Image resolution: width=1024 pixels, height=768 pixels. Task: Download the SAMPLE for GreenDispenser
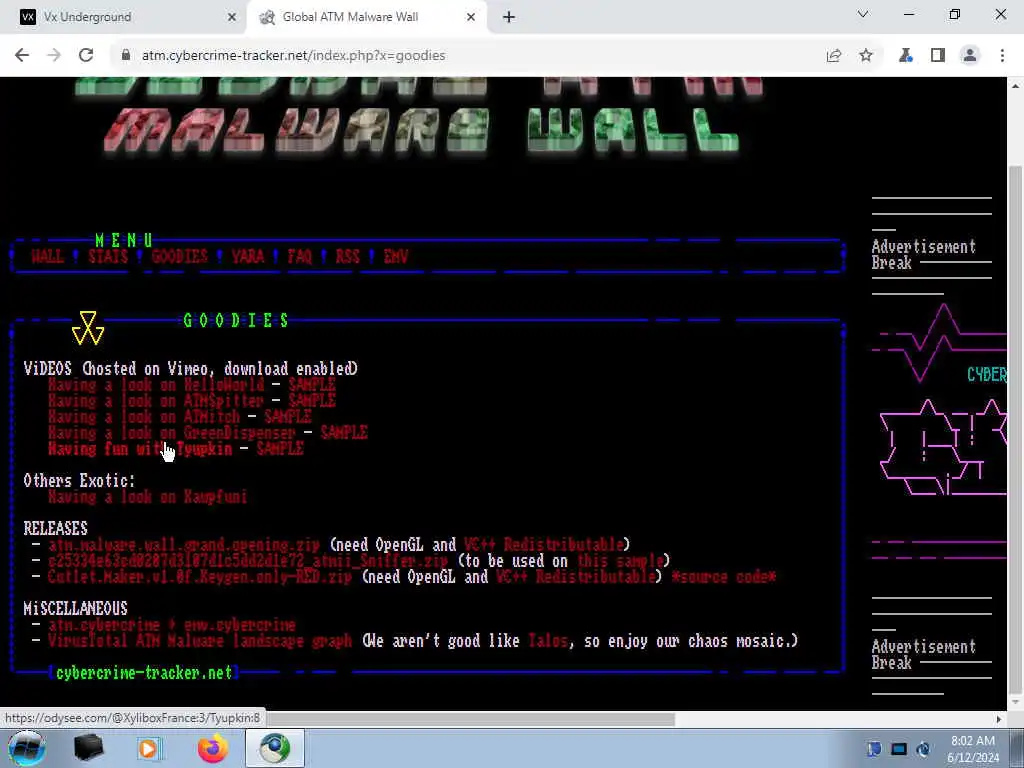pos(344,432)
